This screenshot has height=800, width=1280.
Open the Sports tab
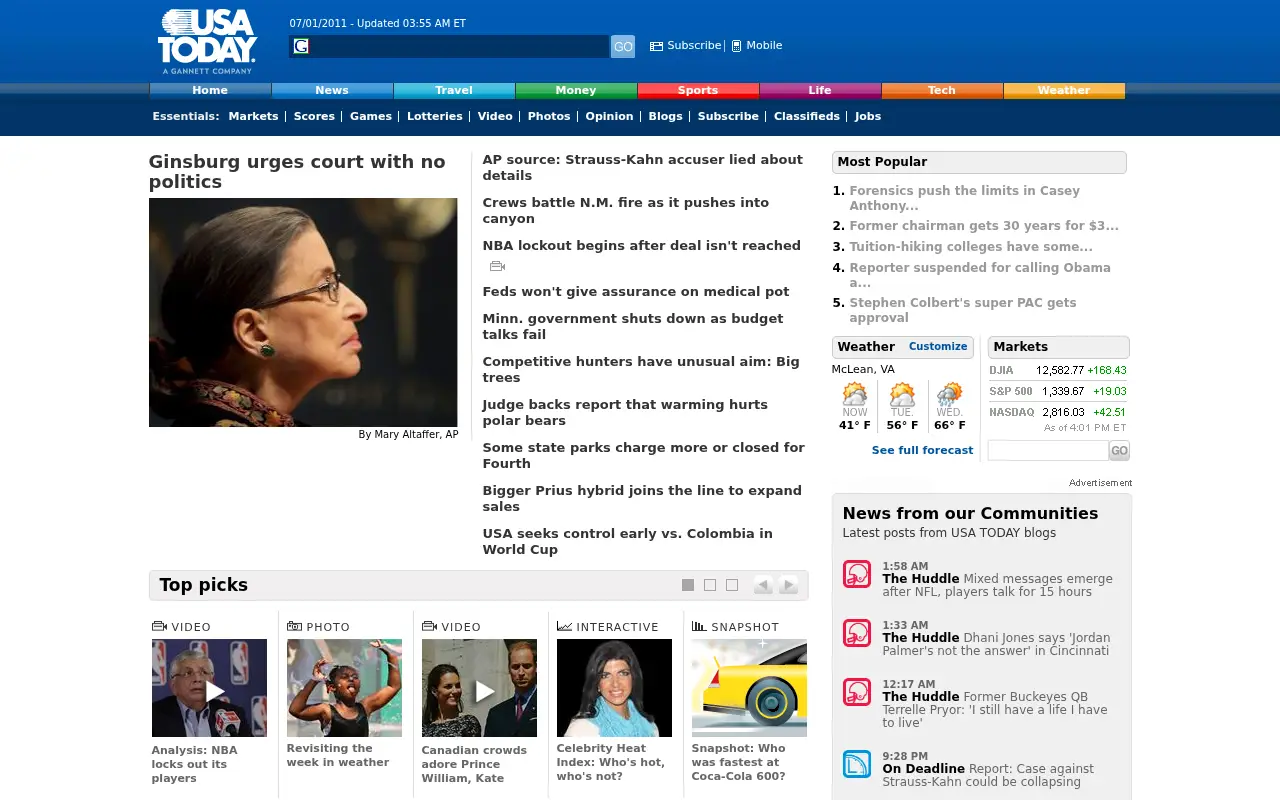[698, 91]
